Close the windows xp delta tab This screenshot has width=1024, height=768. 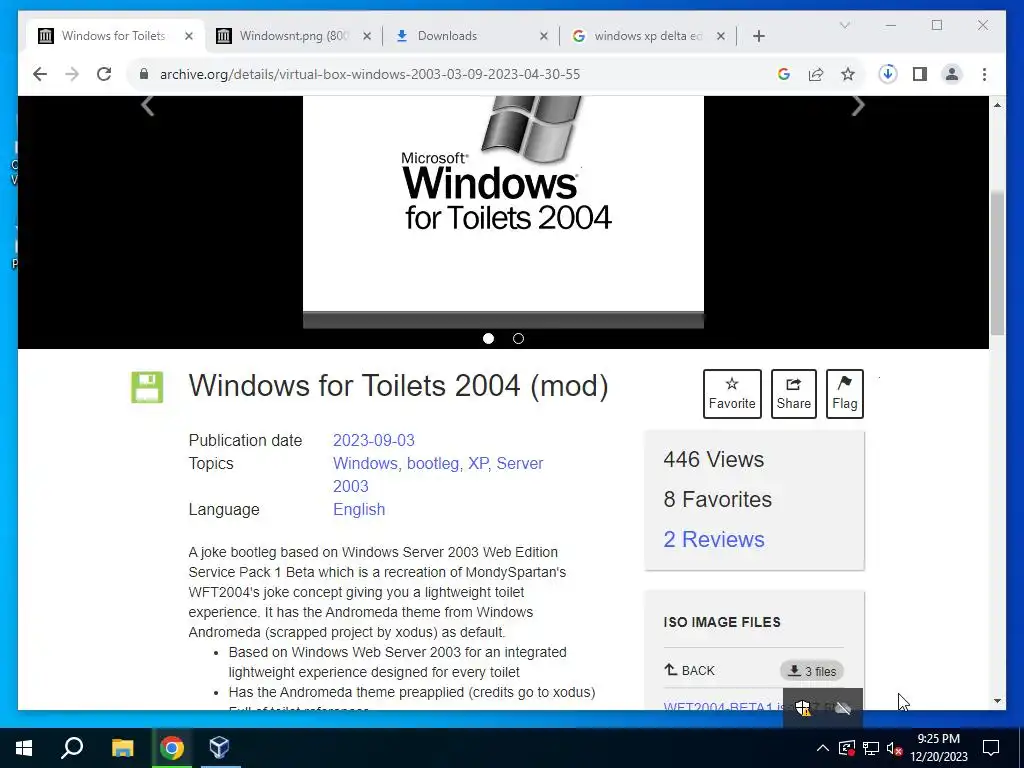click(720, 36)
